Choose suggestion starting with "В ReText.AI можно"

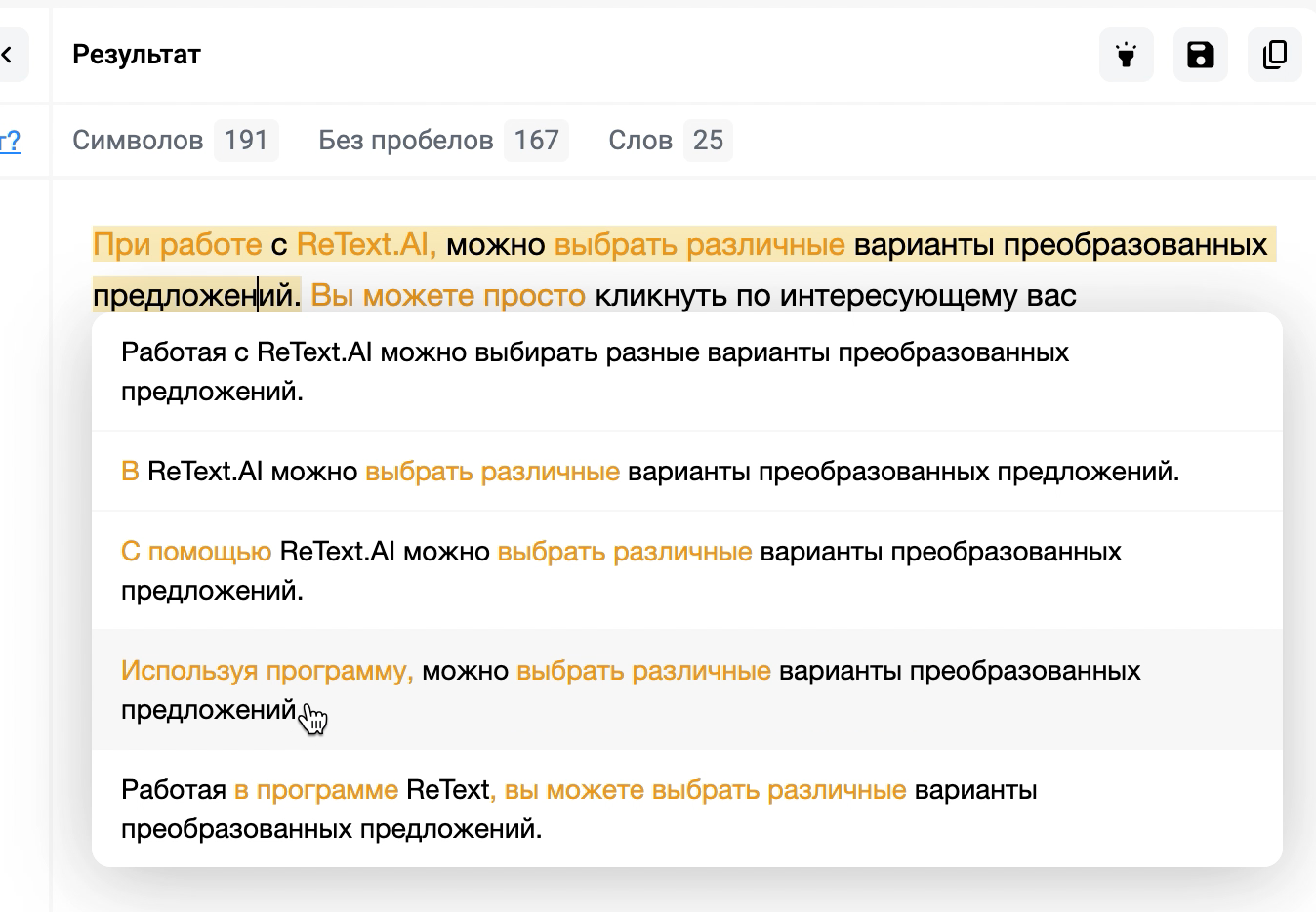coord(687,472)
